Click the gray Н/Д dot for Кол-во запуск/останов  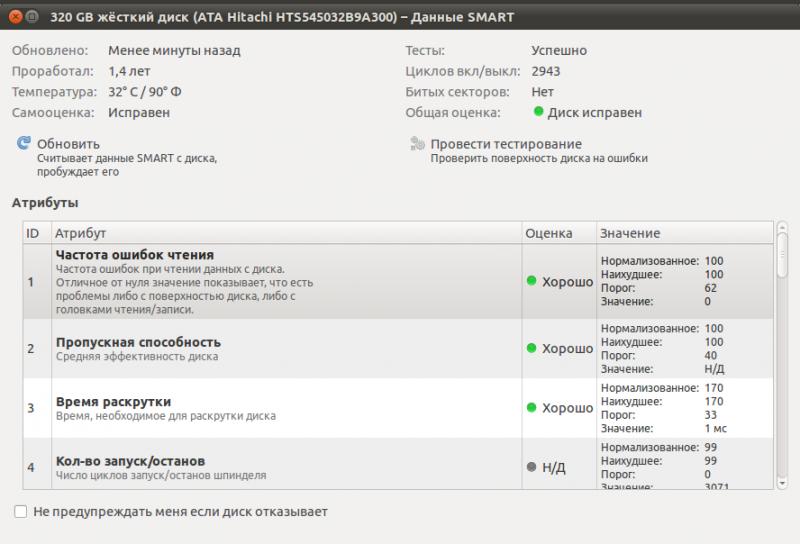click(532, 467)
